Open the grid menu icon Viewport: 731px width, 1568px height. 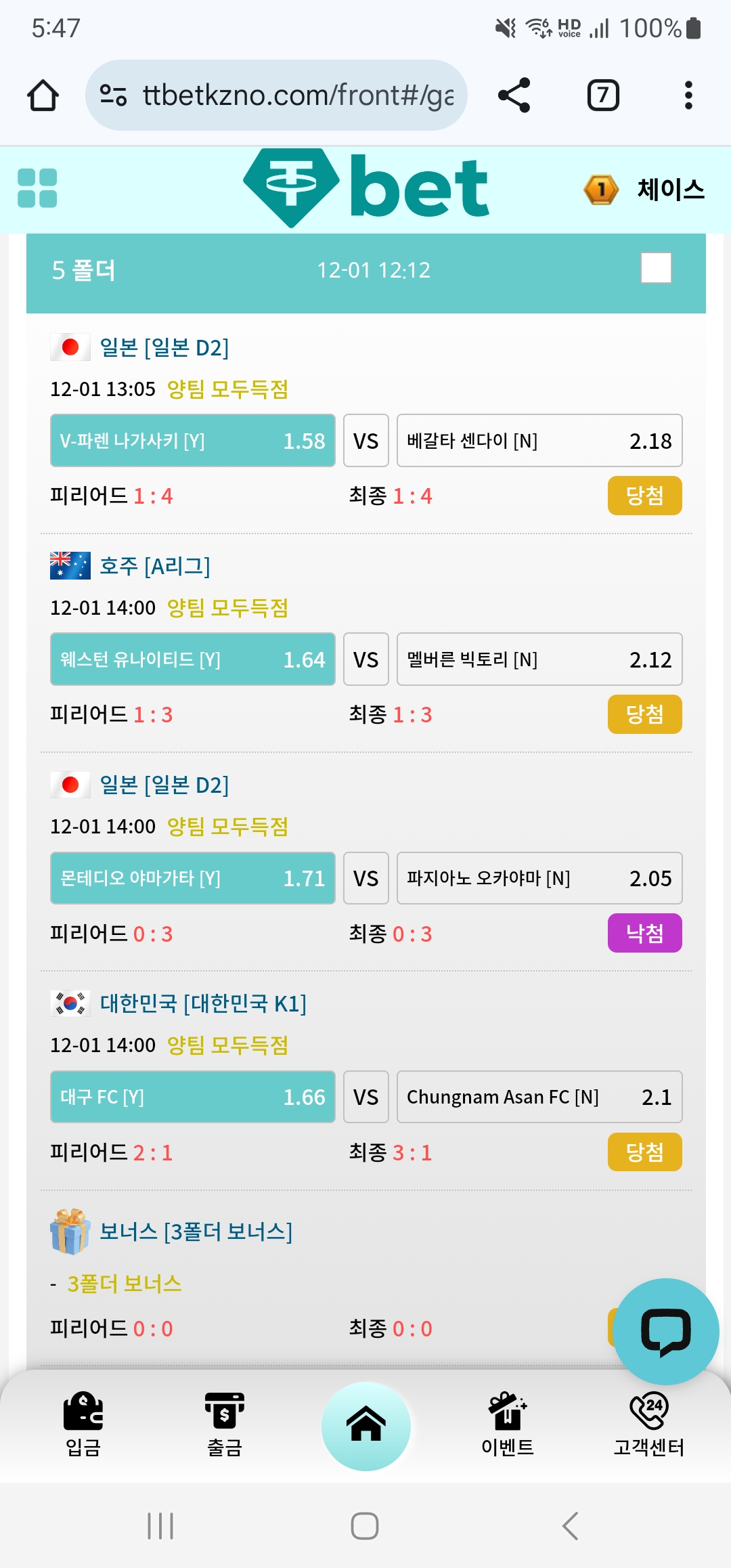pos(37,188)
